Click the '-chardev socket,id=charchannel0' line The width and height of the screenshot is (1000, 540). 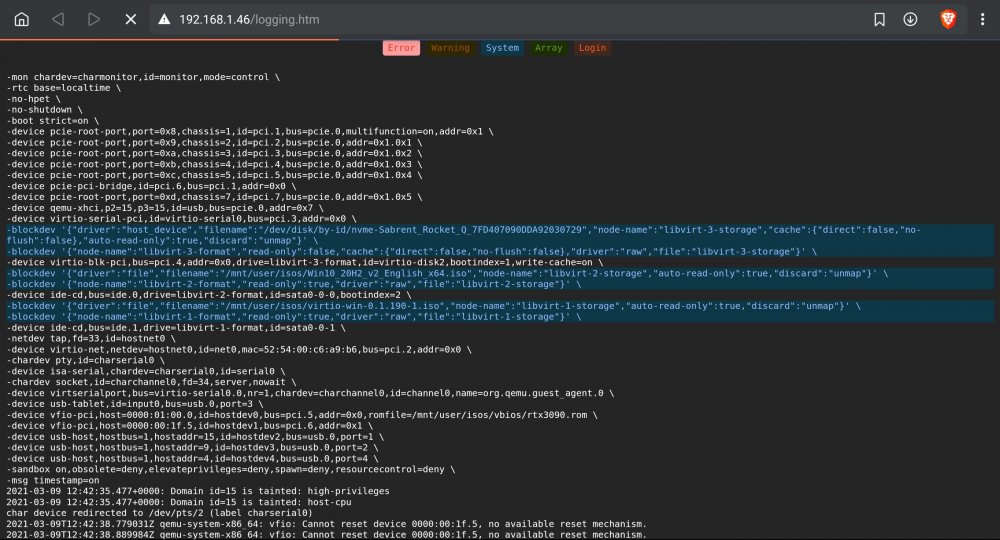tap(151, 382)
